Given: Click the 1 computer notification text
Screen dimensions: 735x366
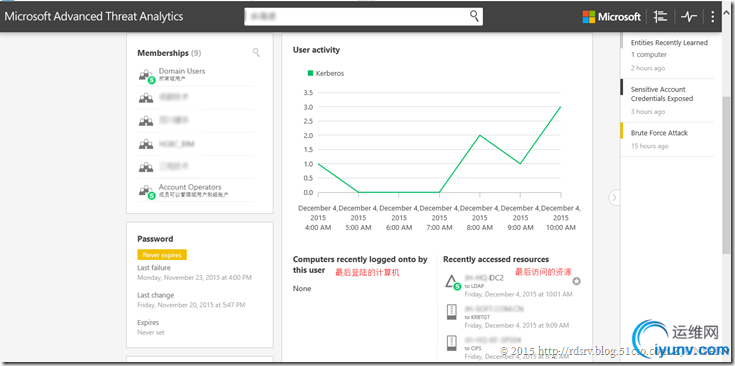Looking at the screenshot, I should pos(649,54).
